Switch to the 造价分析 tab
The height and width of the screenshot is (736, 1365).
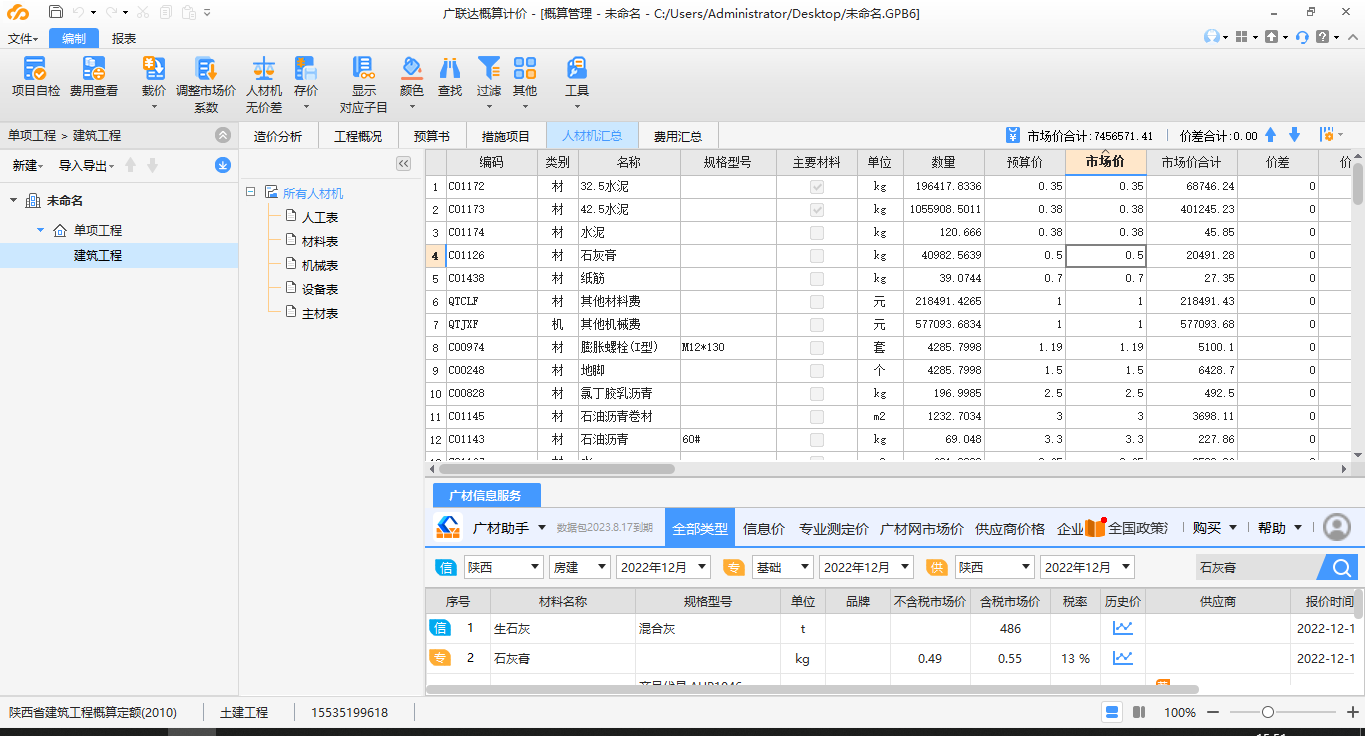pyautogui.click(x=277, y=136)
